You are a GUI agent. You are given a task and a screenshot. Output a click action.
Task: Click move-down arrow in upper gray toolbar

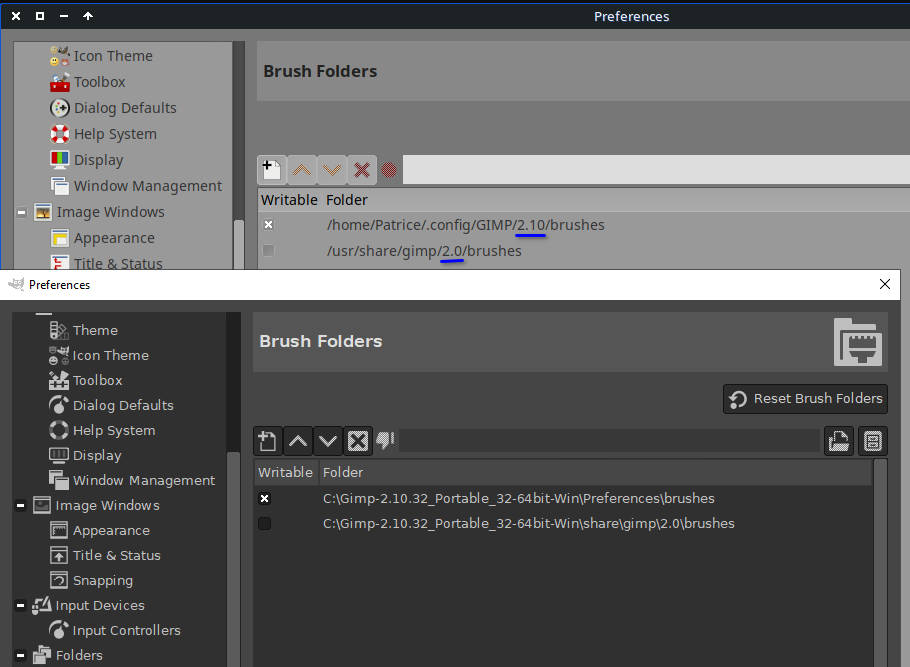pos(332,170)
